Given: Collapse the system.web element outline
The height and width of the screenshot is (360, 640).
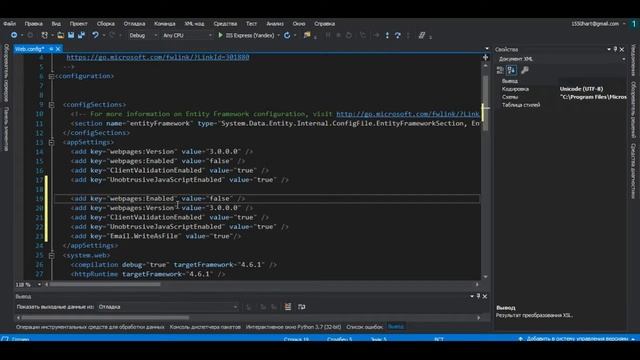Looking at the screenshot, I should (51, 256).
